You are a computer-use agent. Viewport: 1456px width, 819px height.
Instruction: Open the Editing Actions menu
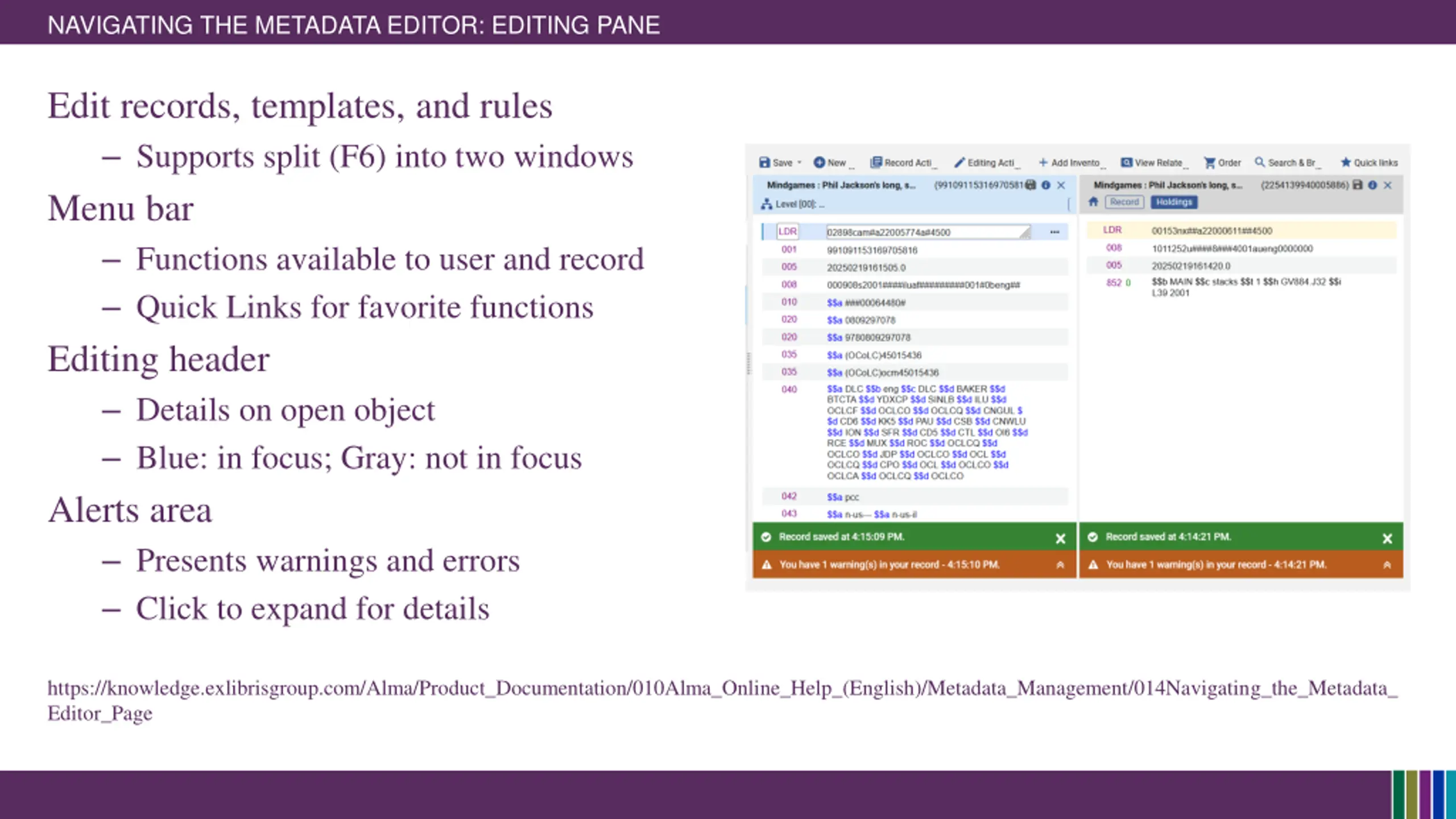point(987,163)
